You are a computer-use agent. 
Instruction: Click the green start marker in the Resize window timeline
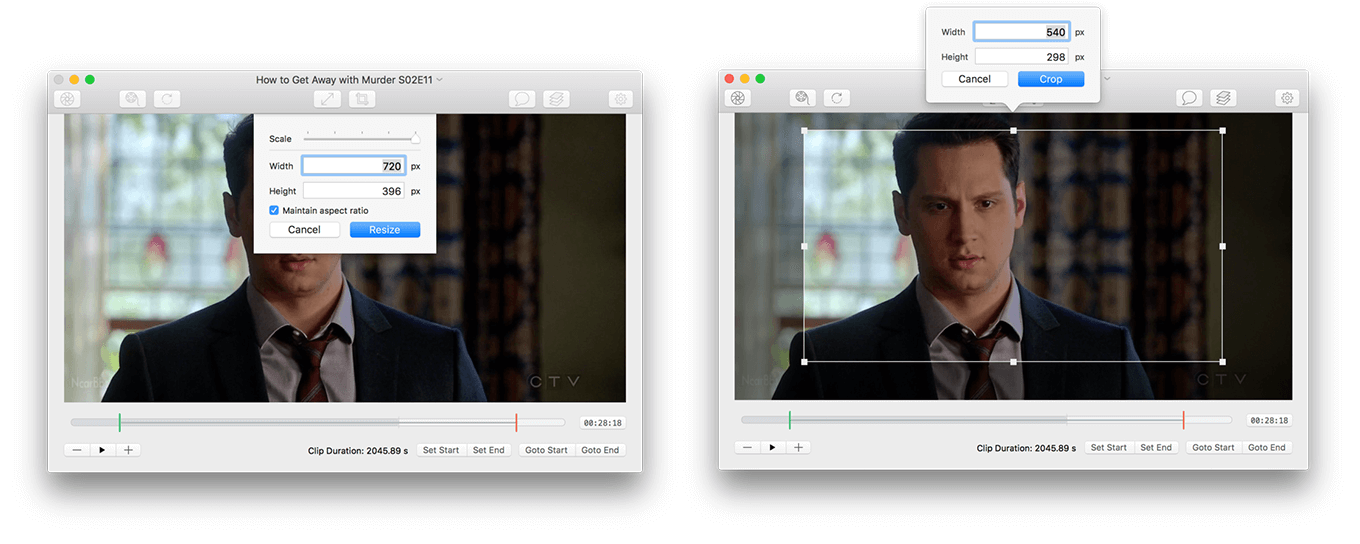119,422
